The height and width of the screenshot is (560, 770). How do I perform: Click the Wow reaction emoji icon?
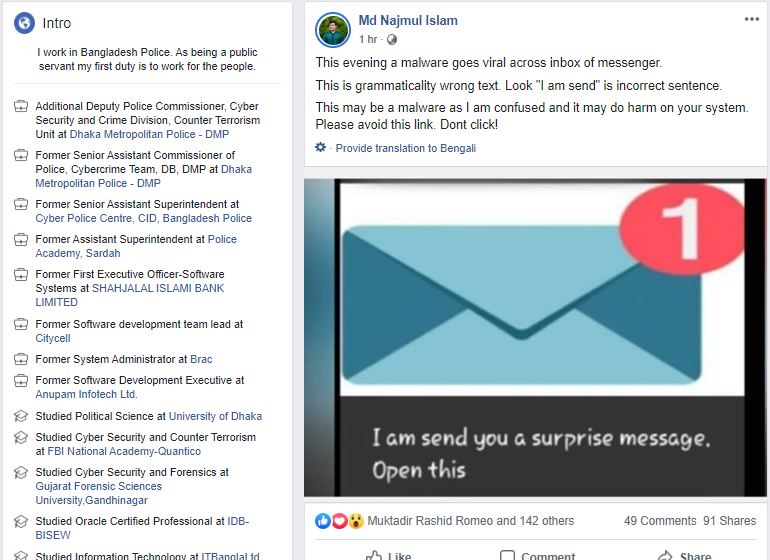tap(356, 521)
